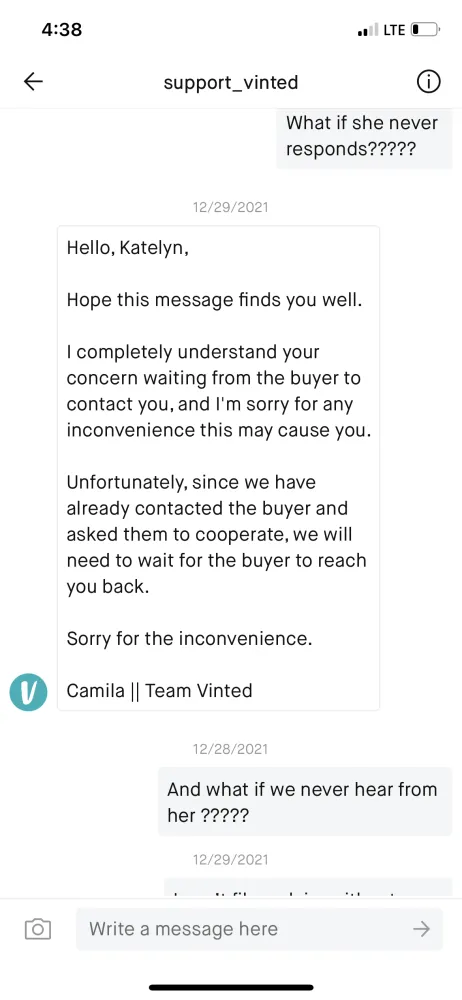462x1000 pixels.
Task: Tap the back arrow icon
Action: click(33, 82)
